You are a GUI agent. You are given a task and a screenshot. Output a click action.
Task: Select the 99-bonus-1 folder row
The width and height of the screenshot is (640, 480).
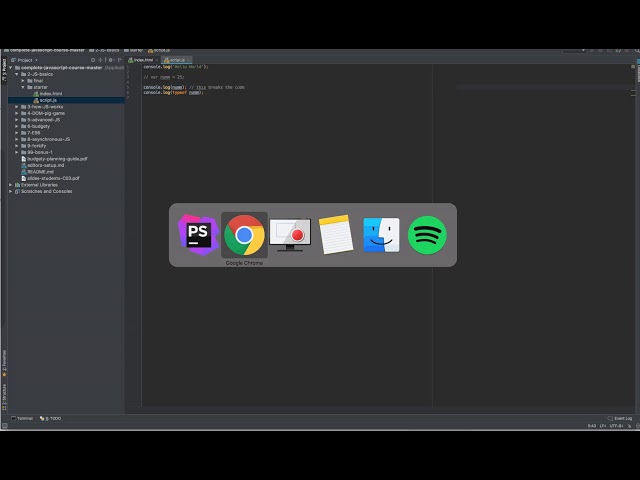(x=66, y=152)
